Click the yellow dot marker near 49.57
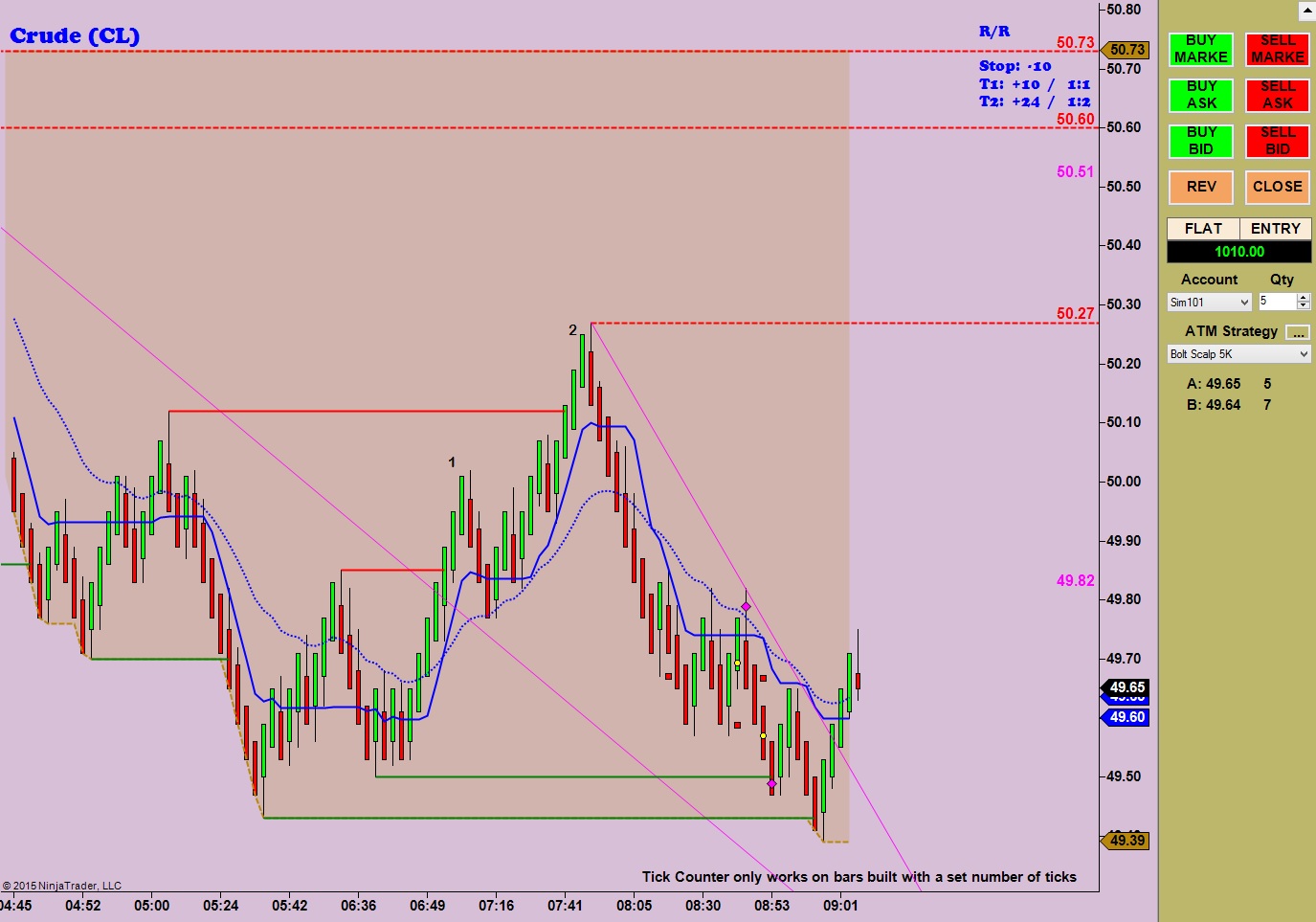The image size is (1316, 922). [763, 736]
